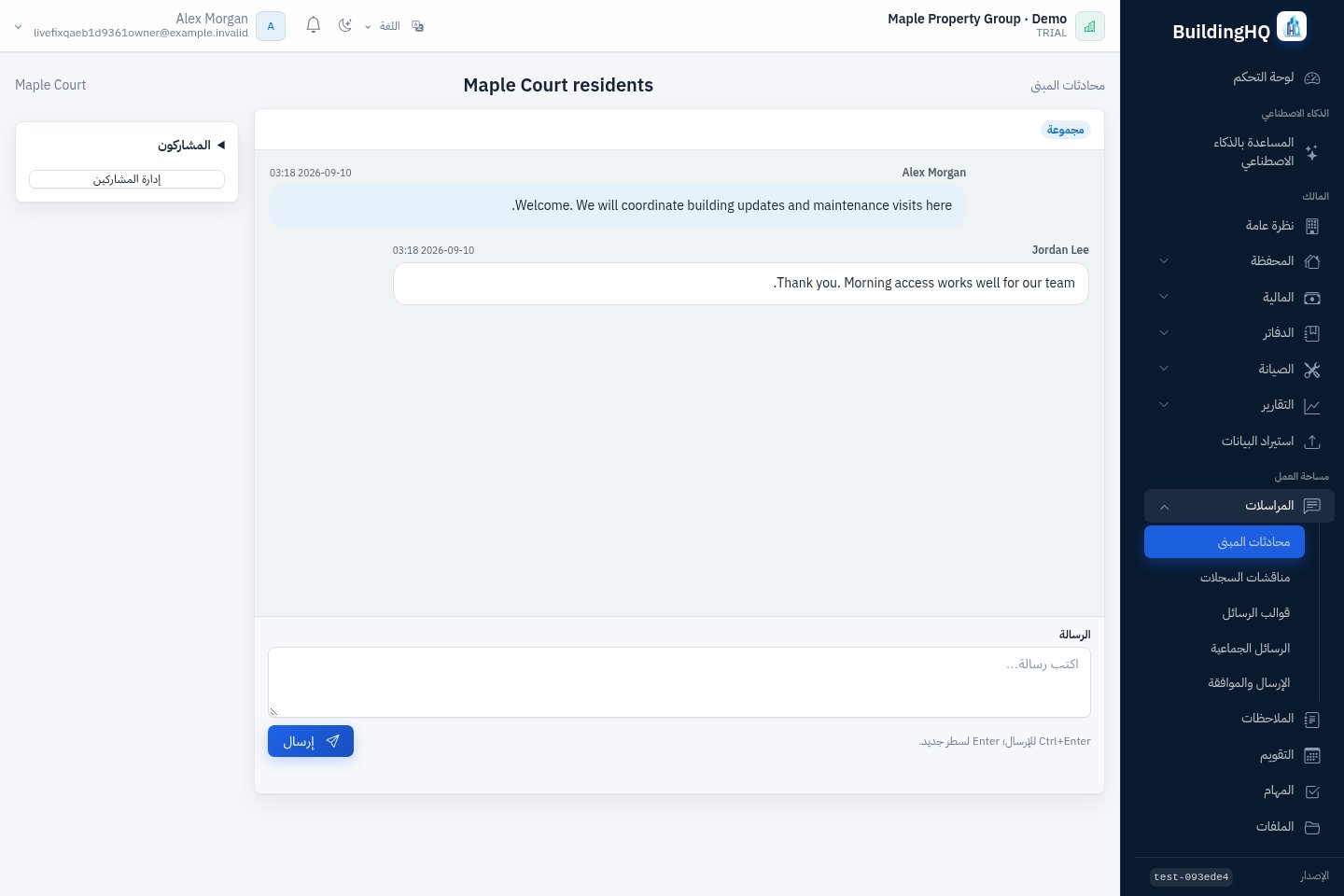Click the Maple Property Group organization icon

(x=1090, y=26)
